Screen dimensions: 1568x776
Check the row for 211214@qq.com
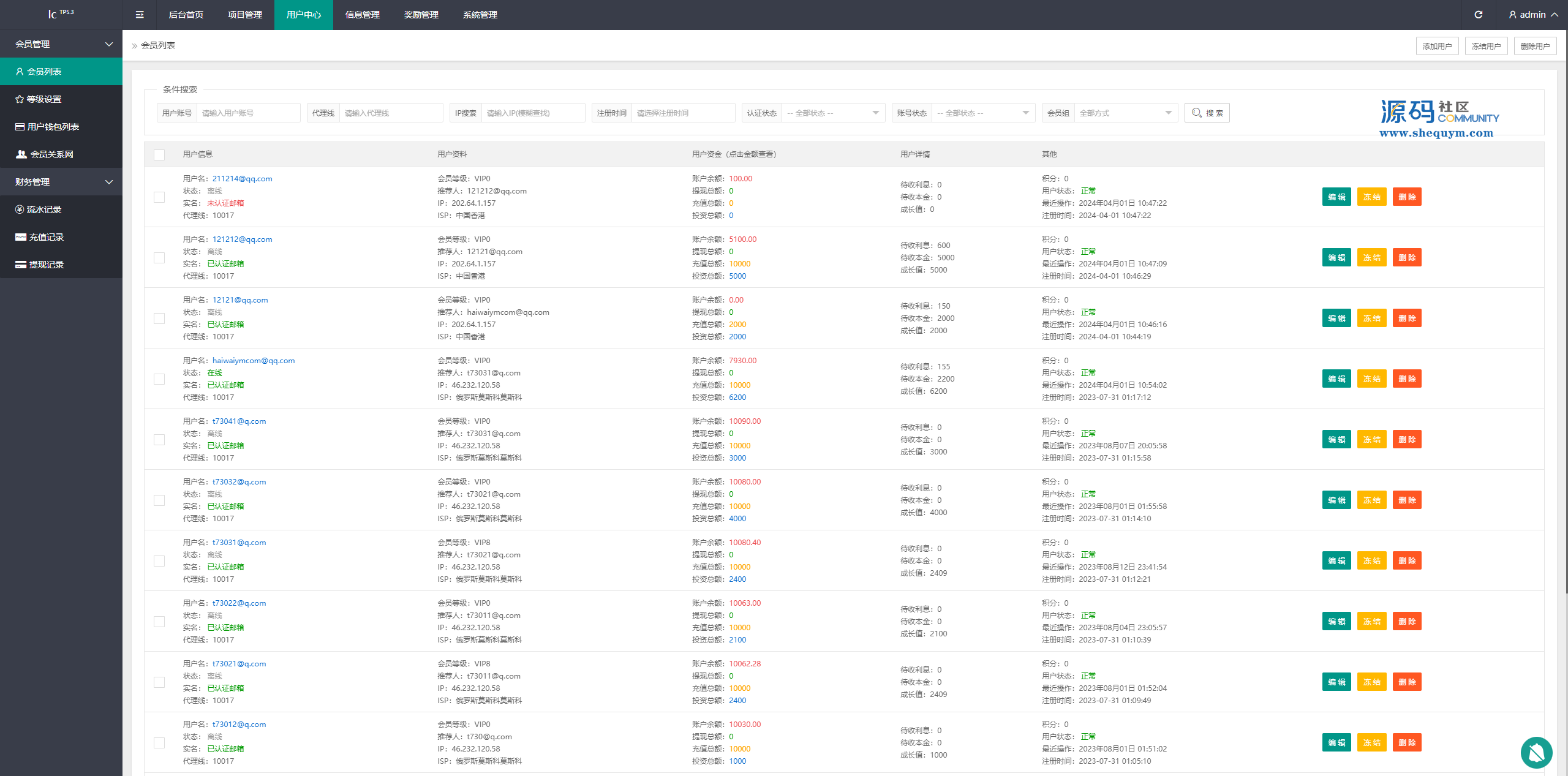point(159,197)
